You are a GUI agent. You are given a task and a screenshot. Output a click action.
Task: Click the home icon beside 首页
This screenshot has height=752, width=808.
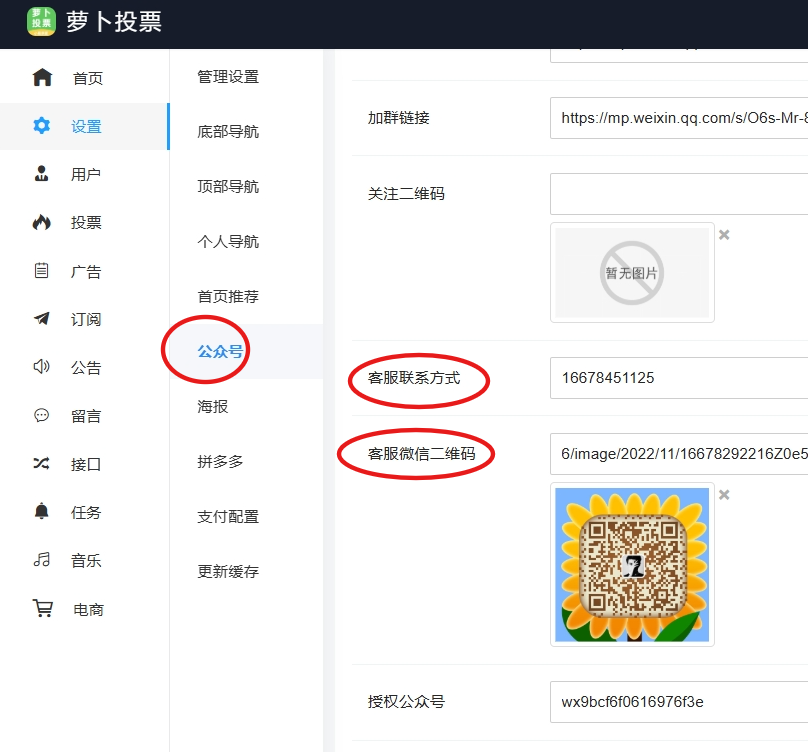point(42,78)
